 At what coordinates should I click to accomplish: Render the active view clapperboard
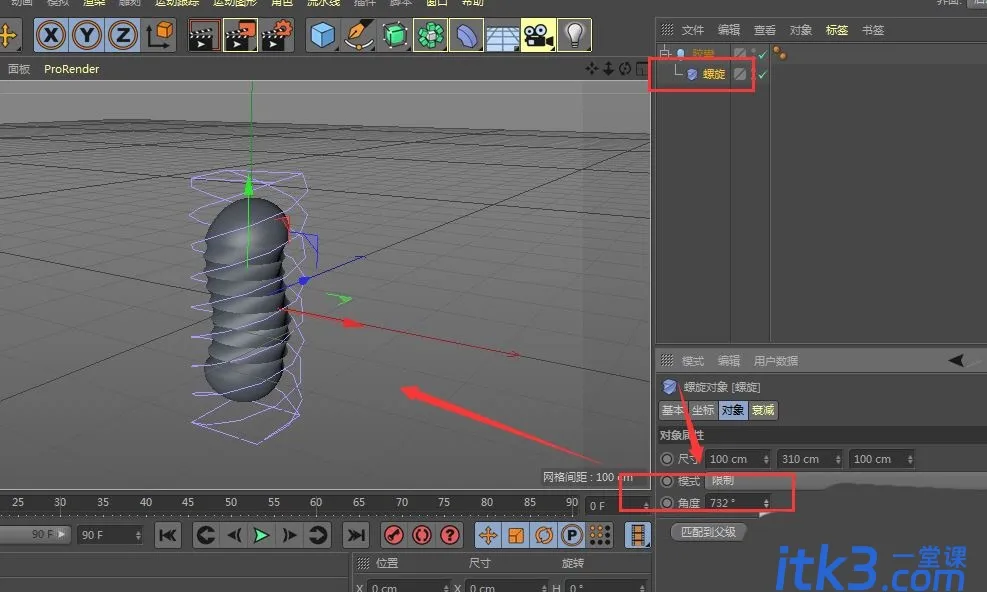pyautogui.click(x=204, y=35)
